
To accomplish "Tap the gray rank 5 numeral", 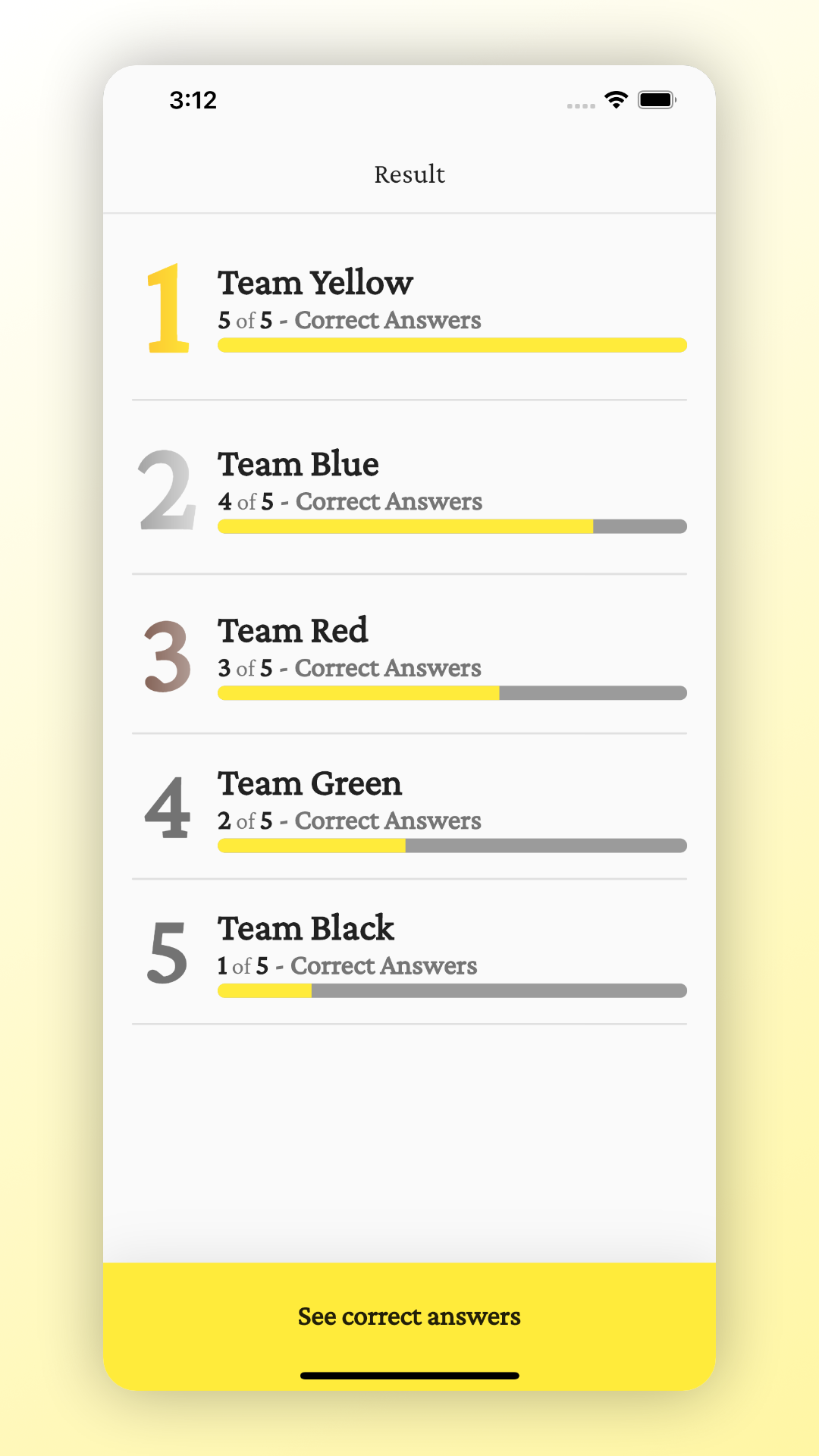I will (168, 952).
